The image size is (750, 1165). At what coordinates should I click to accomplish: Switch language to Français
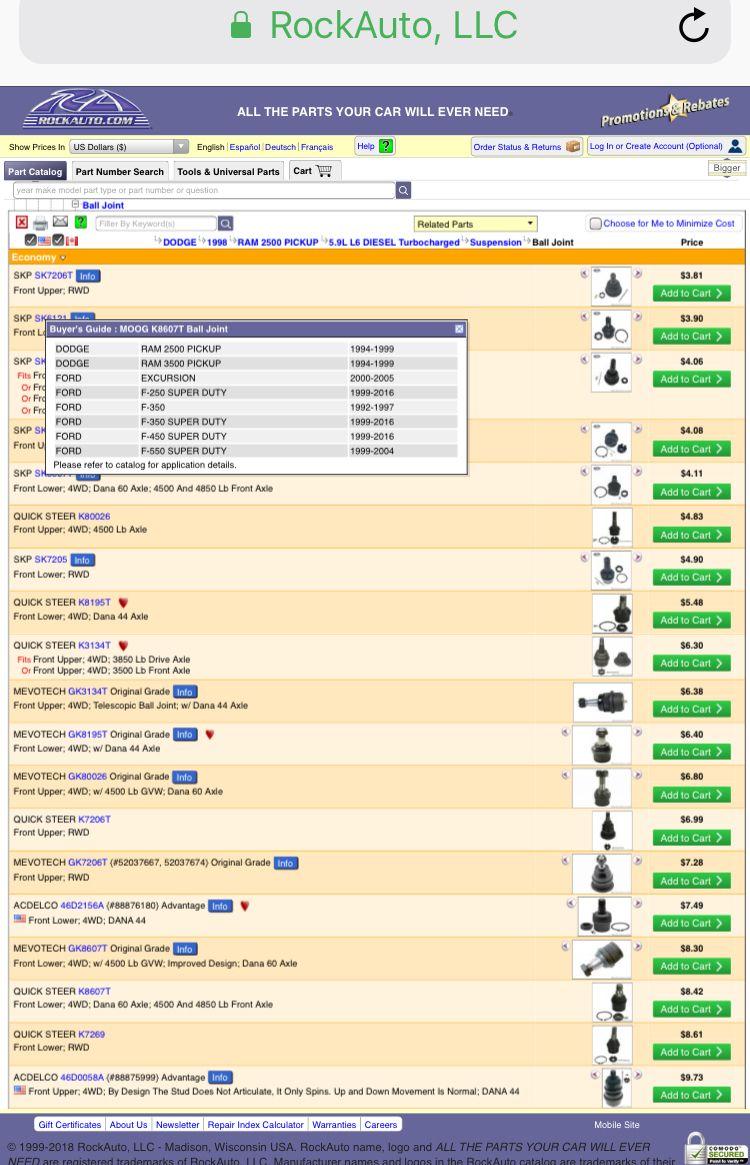coord(317,147)
